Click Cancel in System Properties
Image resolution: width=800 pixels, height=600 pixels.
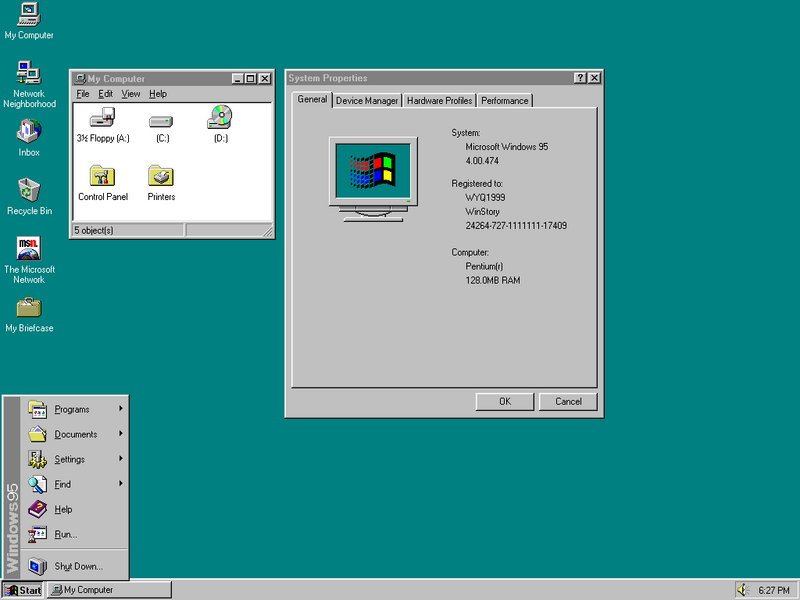pyautogui.click(x=567, y=401)
